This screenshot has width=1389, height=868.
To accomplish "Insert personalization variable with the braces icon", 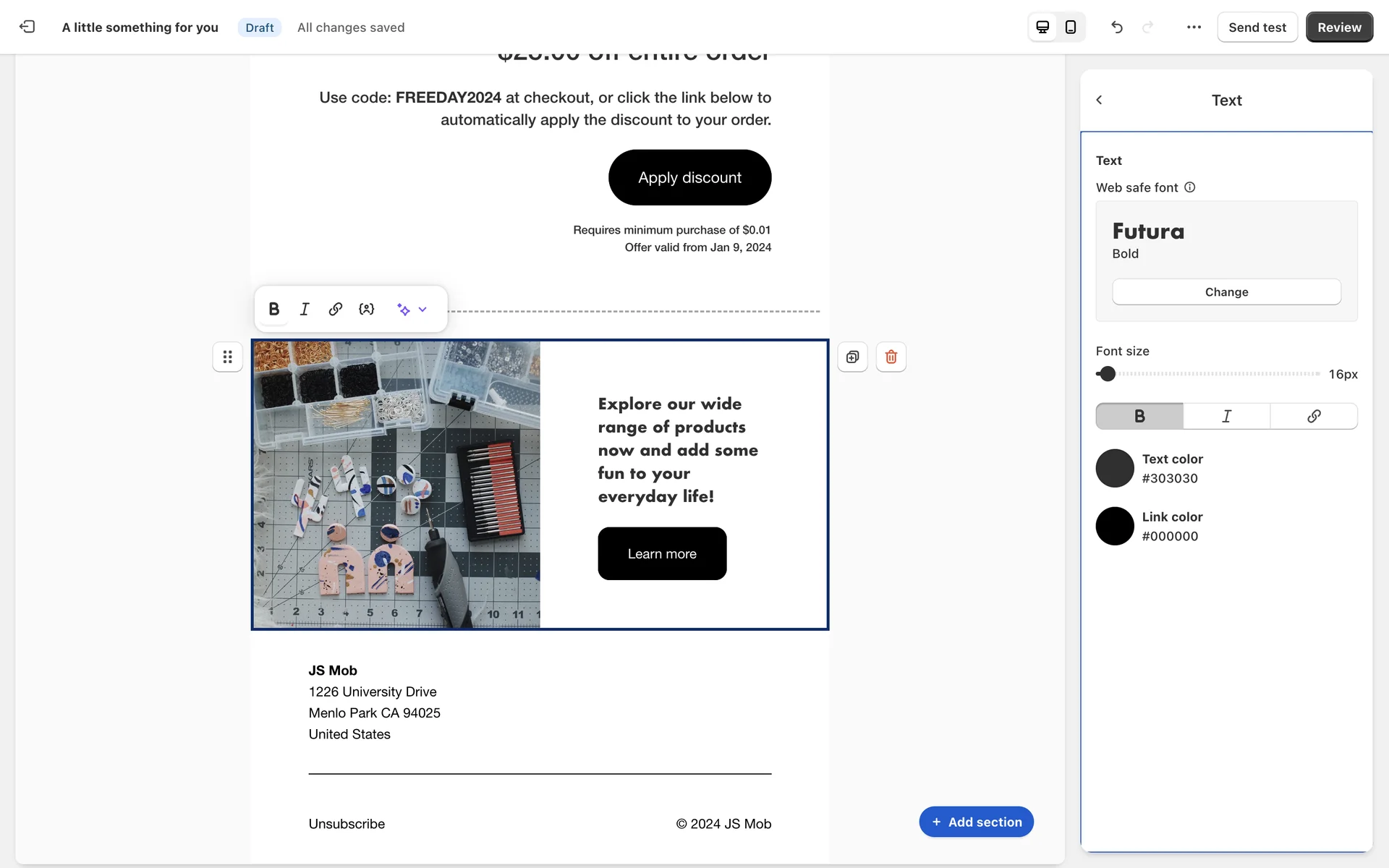I will (x=367, y=309).
